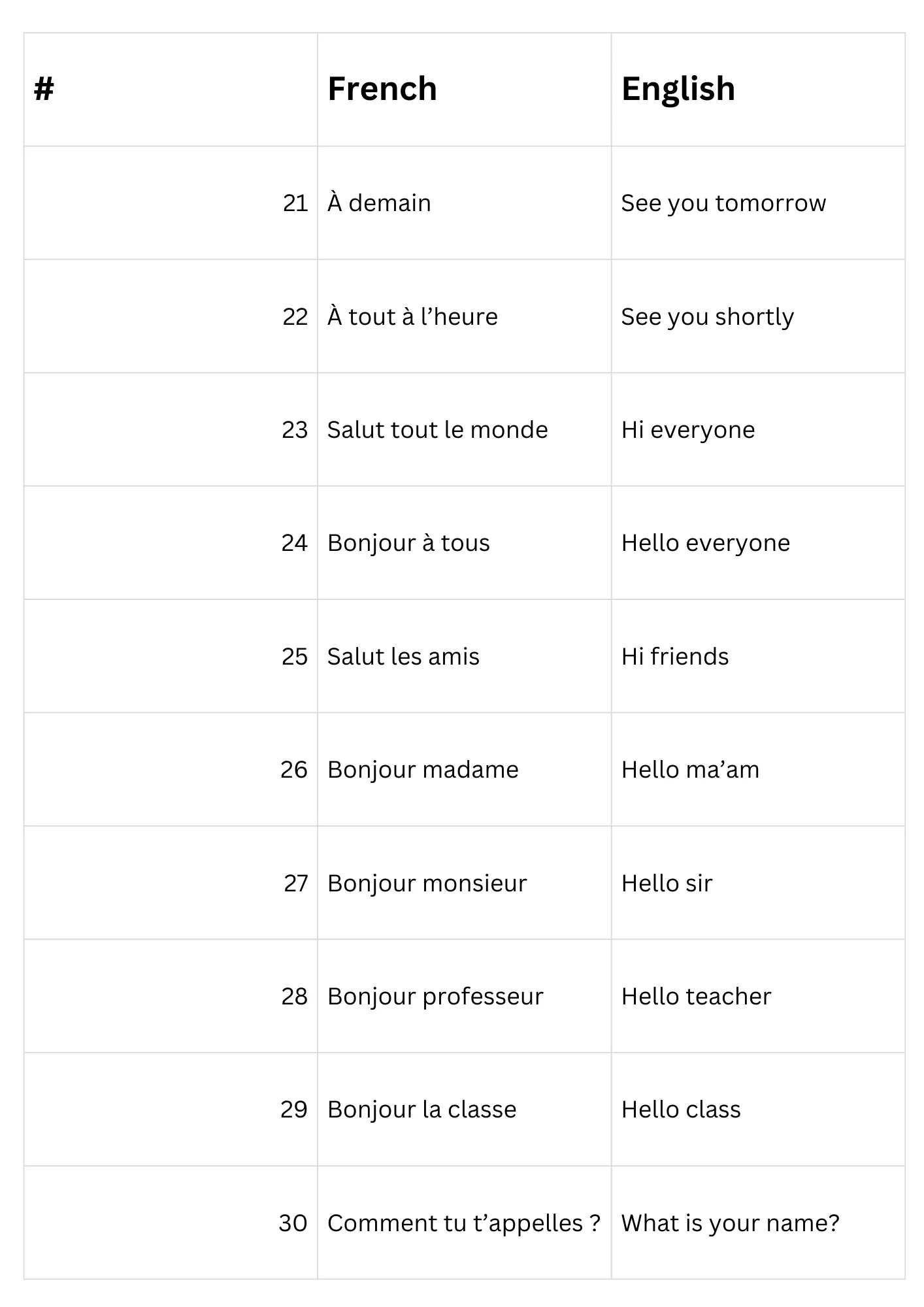The width and height of the screenshot is (924, 1307).
Task: Click the # column header
Action: [44, 89]
